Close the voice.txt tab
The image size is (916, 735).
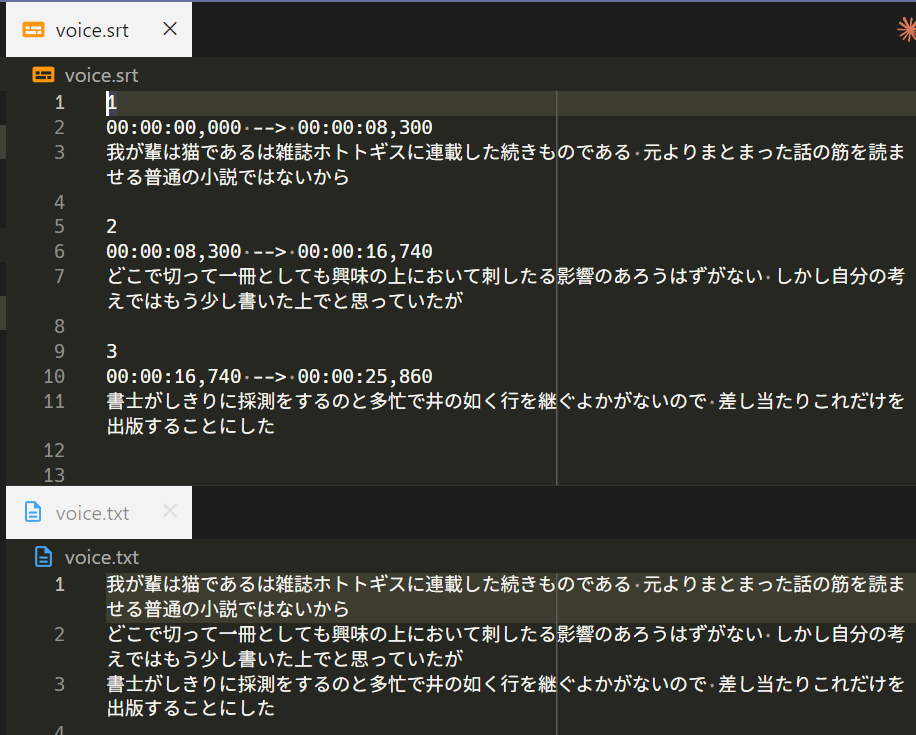170,512
